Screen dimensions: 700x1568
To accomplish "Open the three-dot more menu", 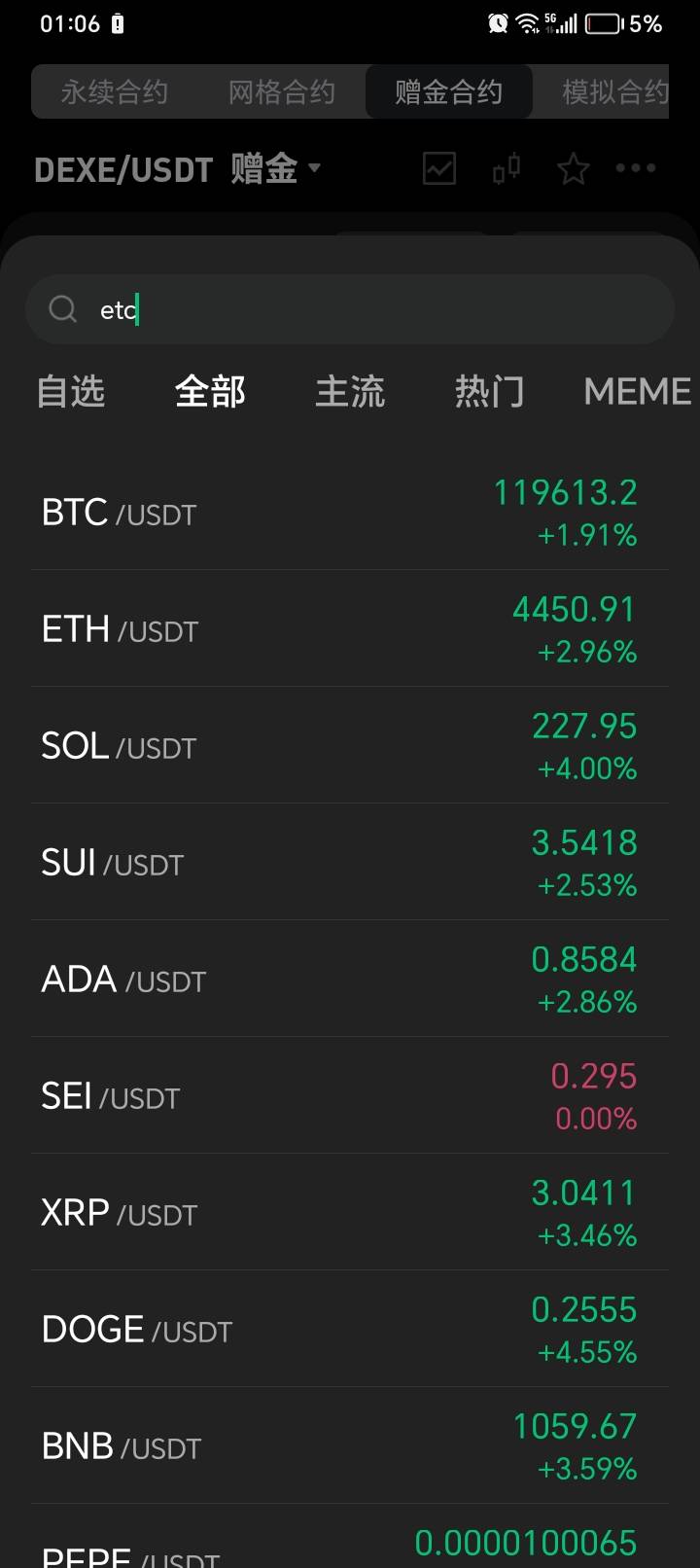I will point(636,168).
